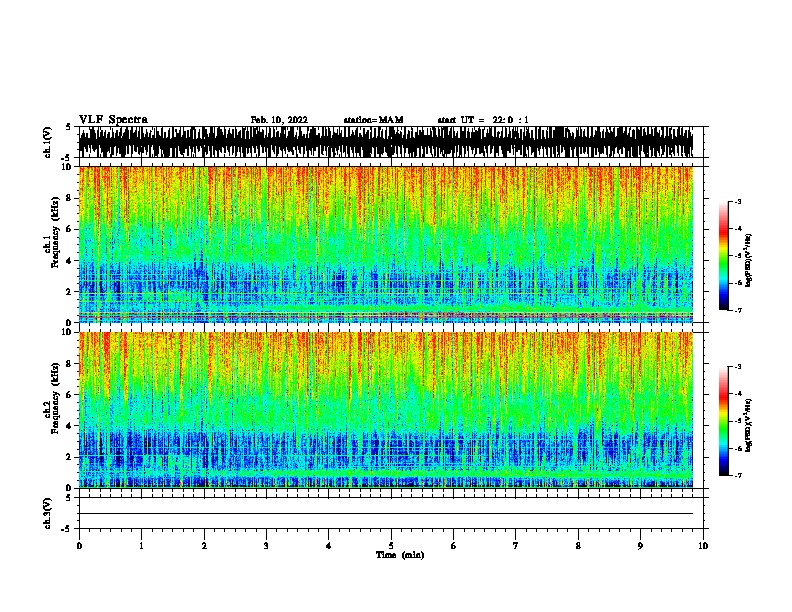Click the flat ch.3 voltage trace line

pyautogui.click(x=386, y=514)
